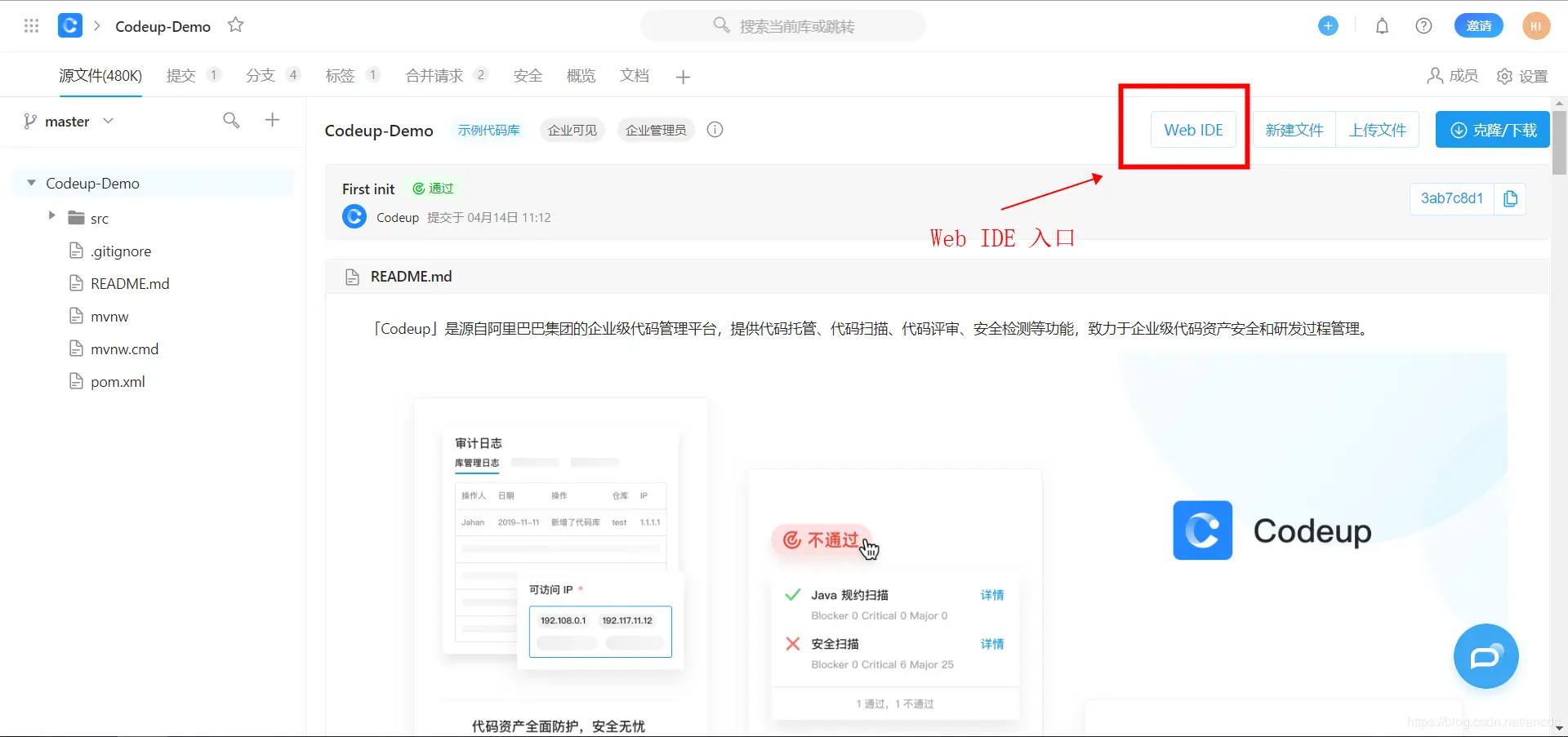Open the notifications bell

(1382, 25)
